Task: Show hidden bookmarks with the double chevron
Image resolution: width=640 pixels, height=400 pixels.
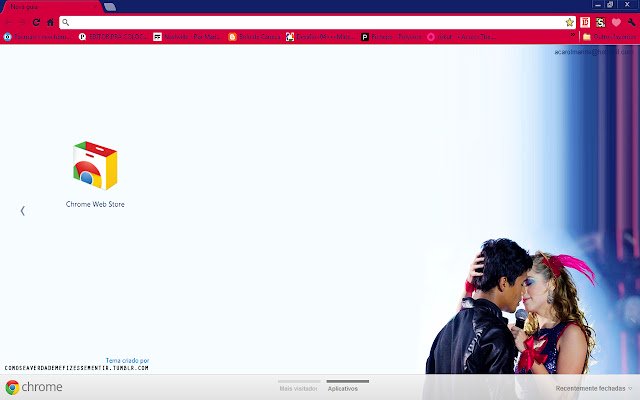Action: [x=573, y=36]
